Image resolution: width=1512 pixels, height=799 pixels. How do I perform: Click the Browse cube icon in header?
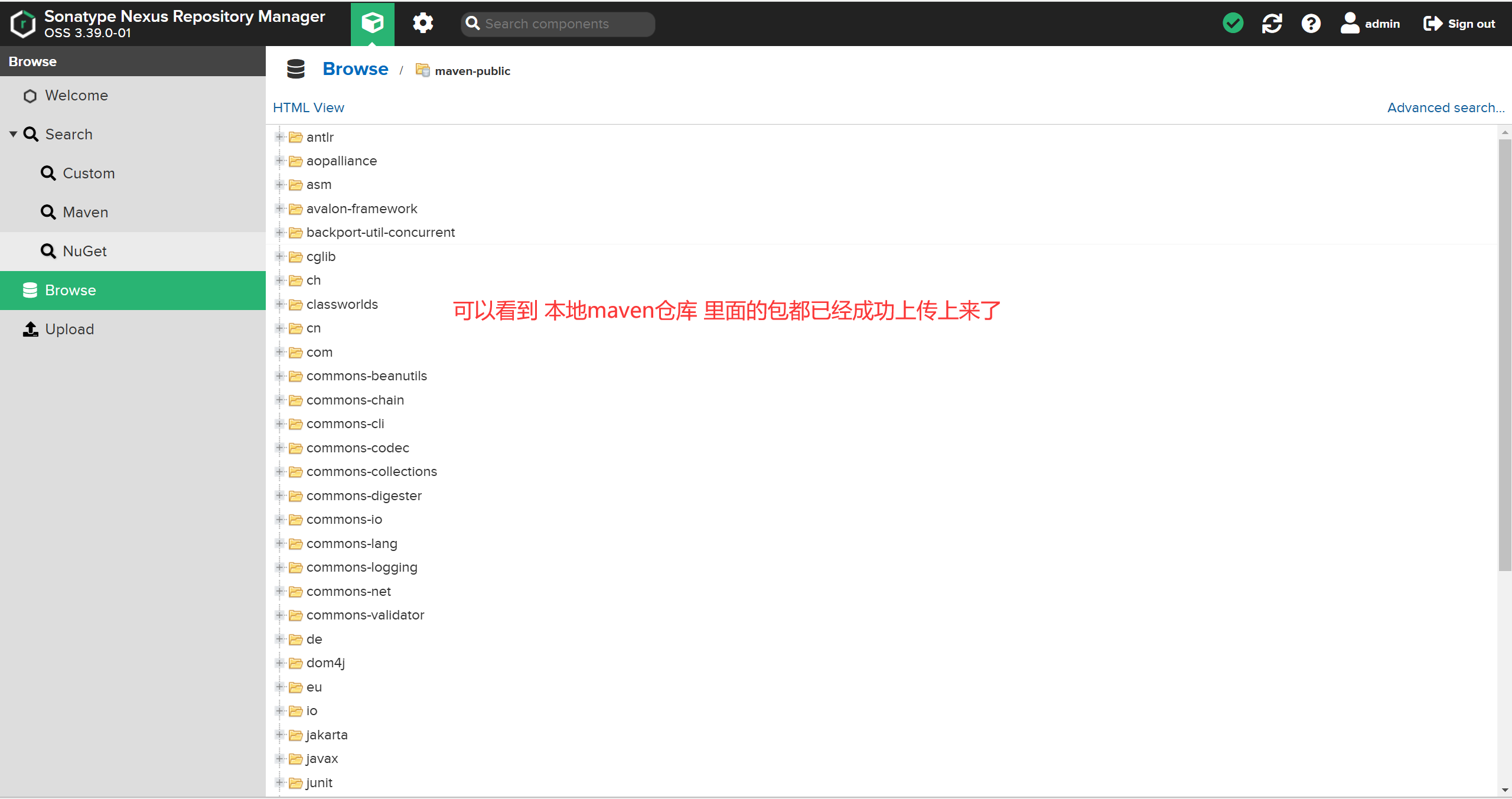[372, 24]
